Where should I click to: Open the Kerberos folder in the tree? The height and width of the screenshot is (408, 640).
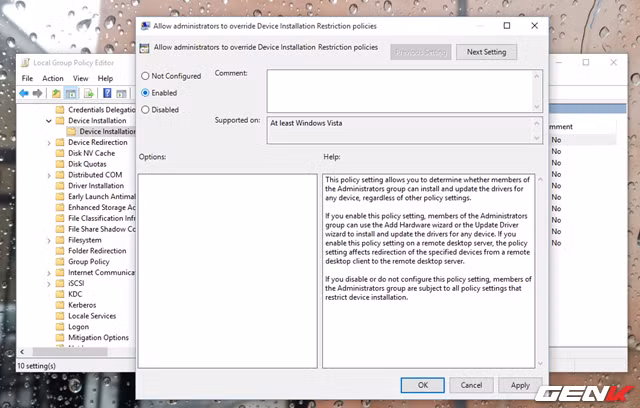click(x=82, y=305)
